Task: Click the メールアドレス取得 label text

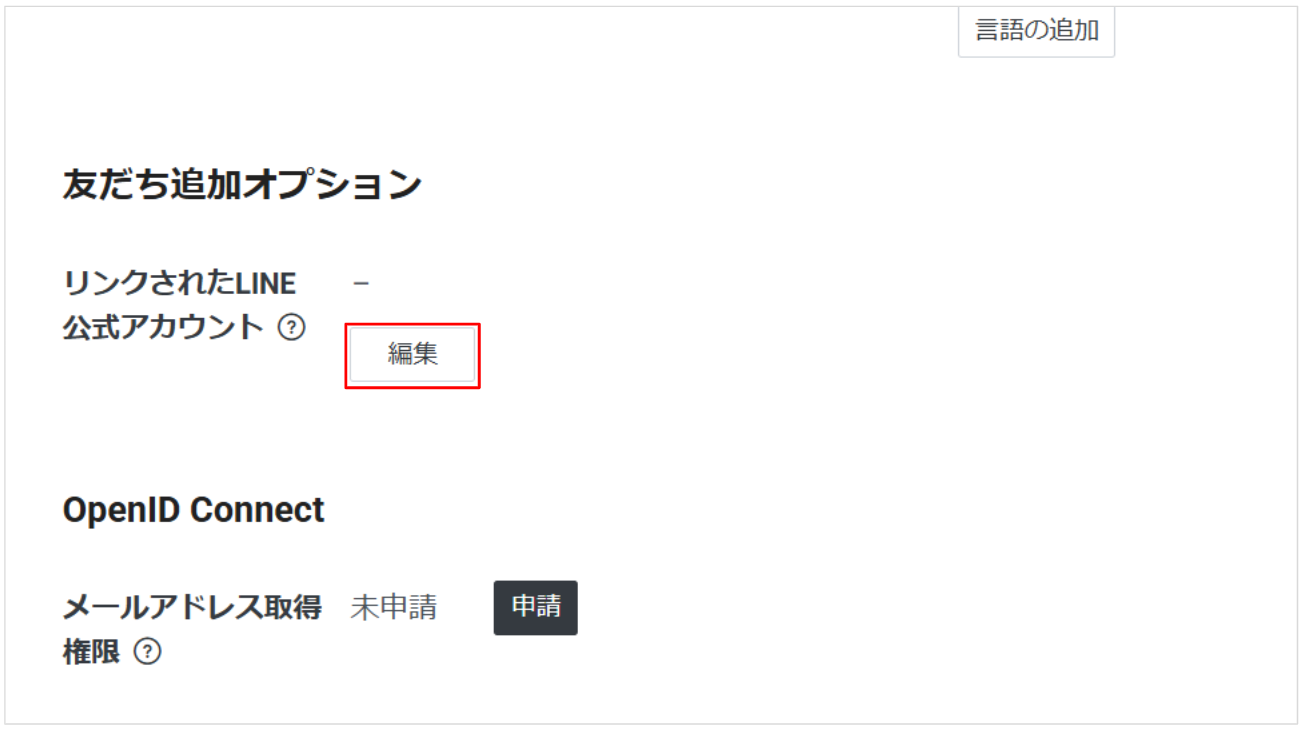Action: point(192,607)
